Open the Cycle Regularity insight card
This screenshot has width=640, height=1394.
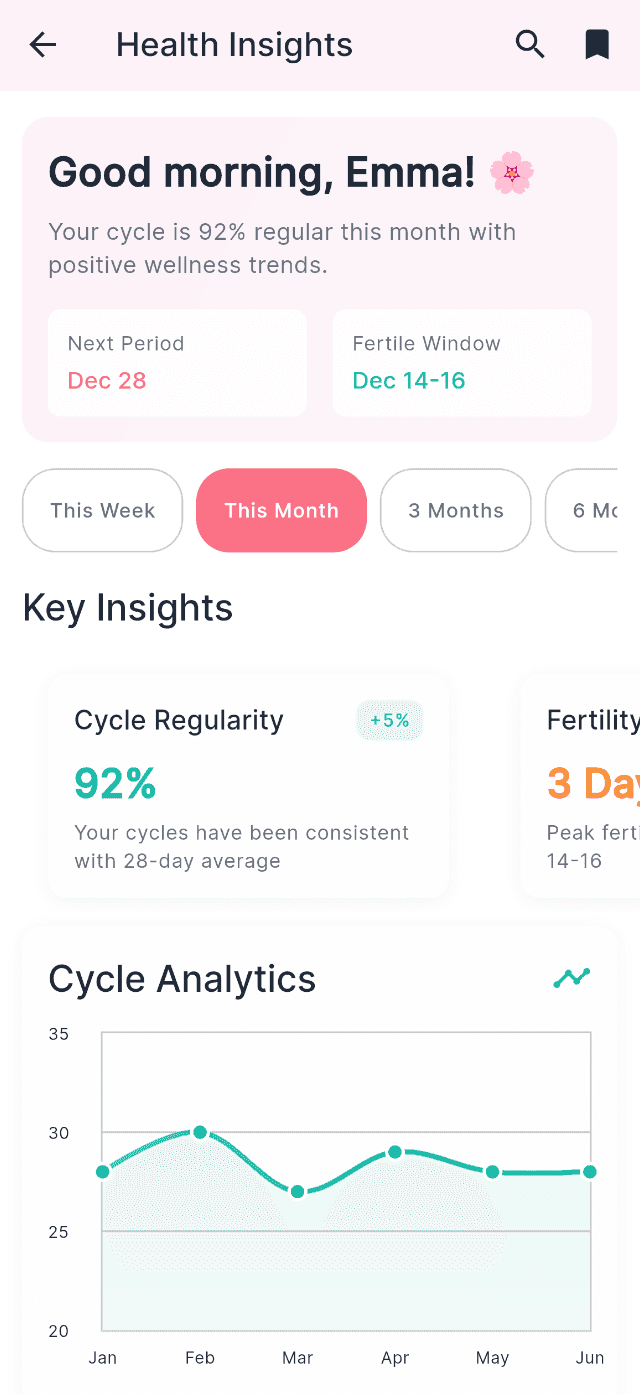point(248,786)
